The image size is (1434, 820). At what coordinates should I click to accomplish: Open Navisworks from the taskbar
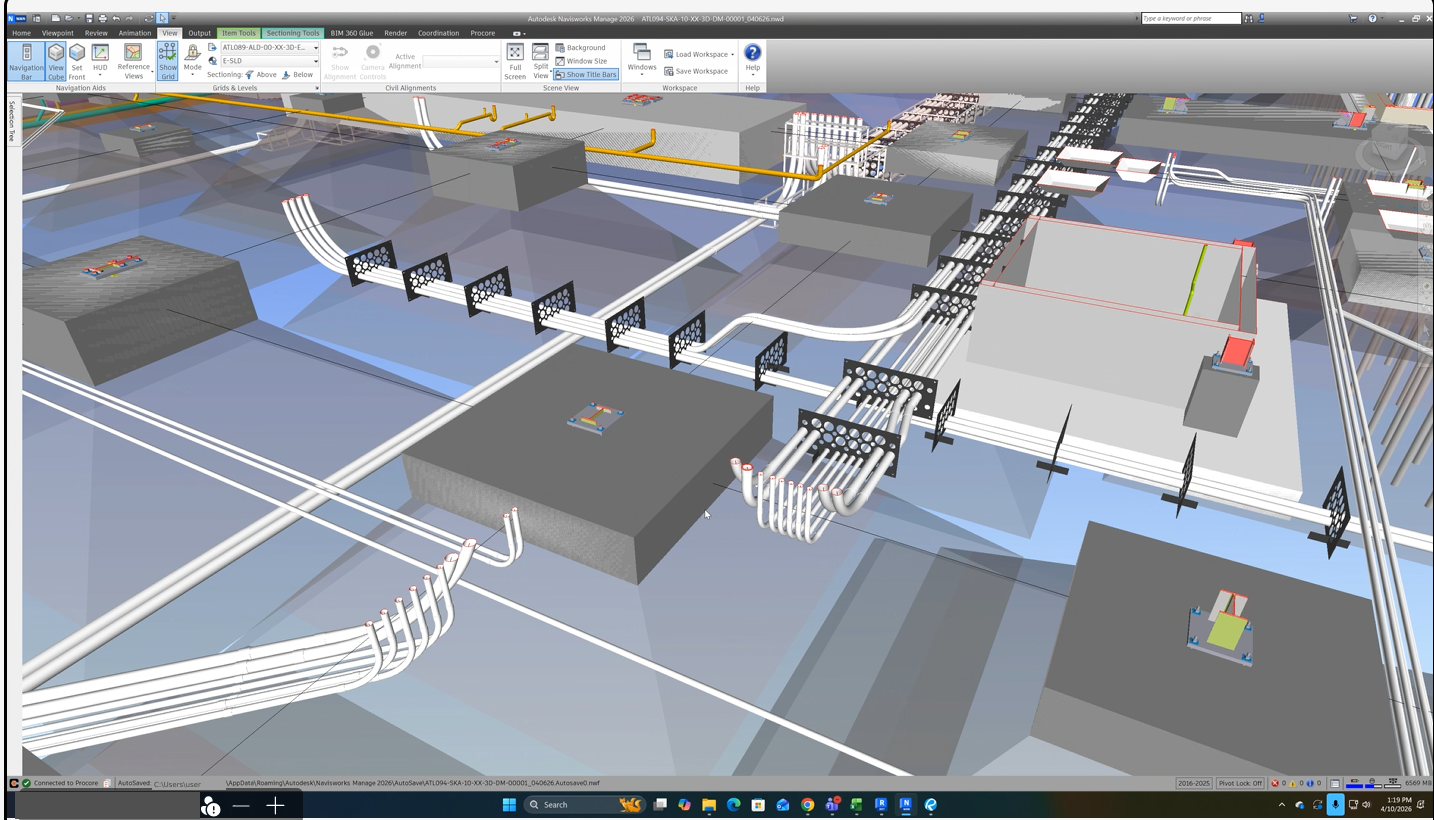906,804
